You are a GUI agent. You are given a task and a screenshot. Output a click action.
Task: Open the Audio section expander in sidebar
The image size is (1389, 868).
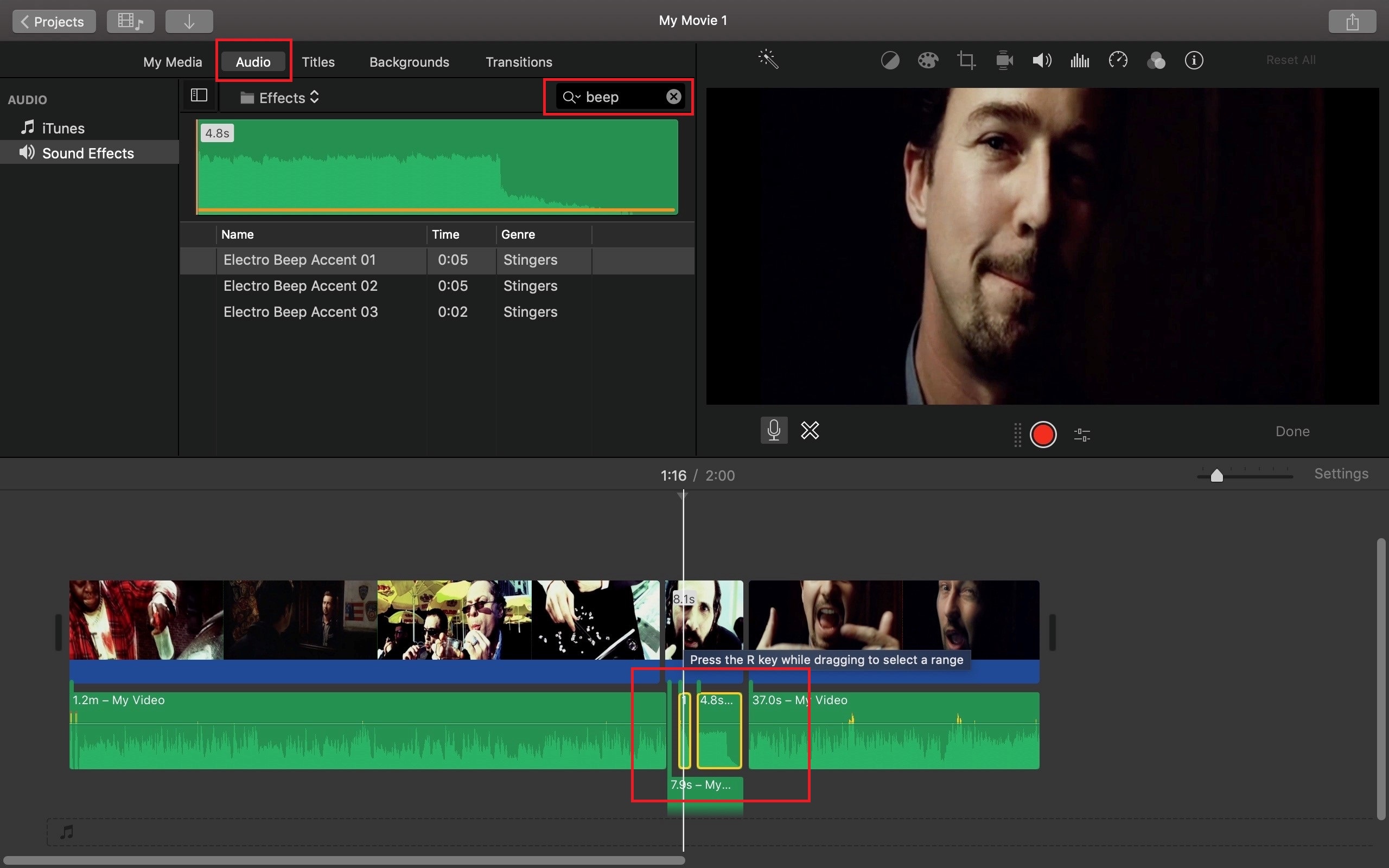27,99
